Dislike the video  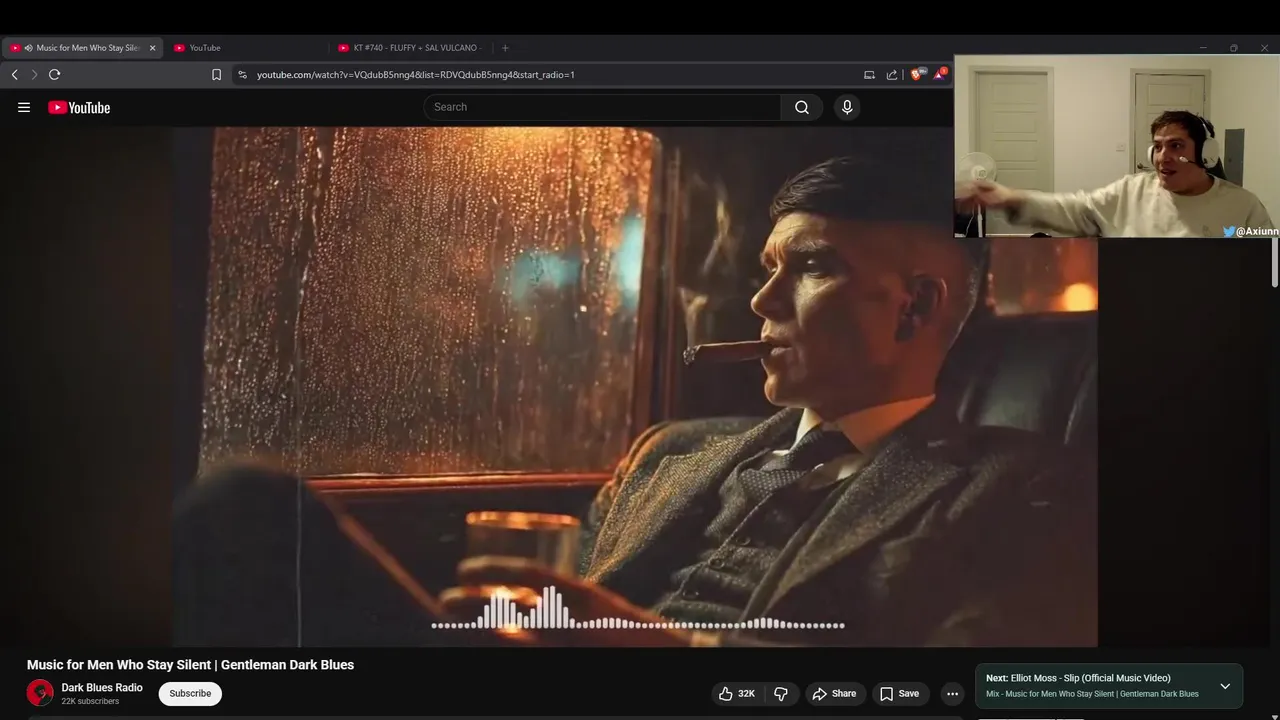click(781, 693)
